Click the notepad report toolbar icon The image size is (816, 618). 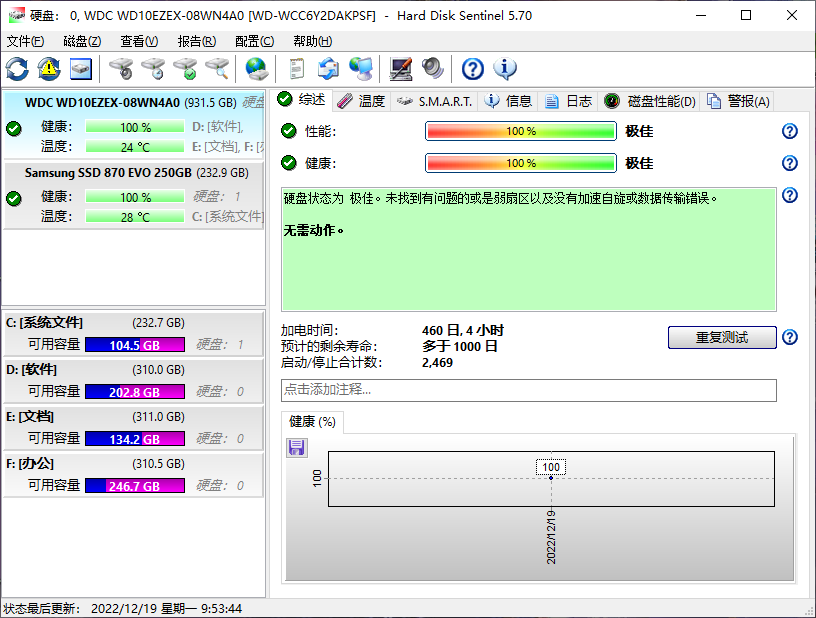(x=297, y=69)
